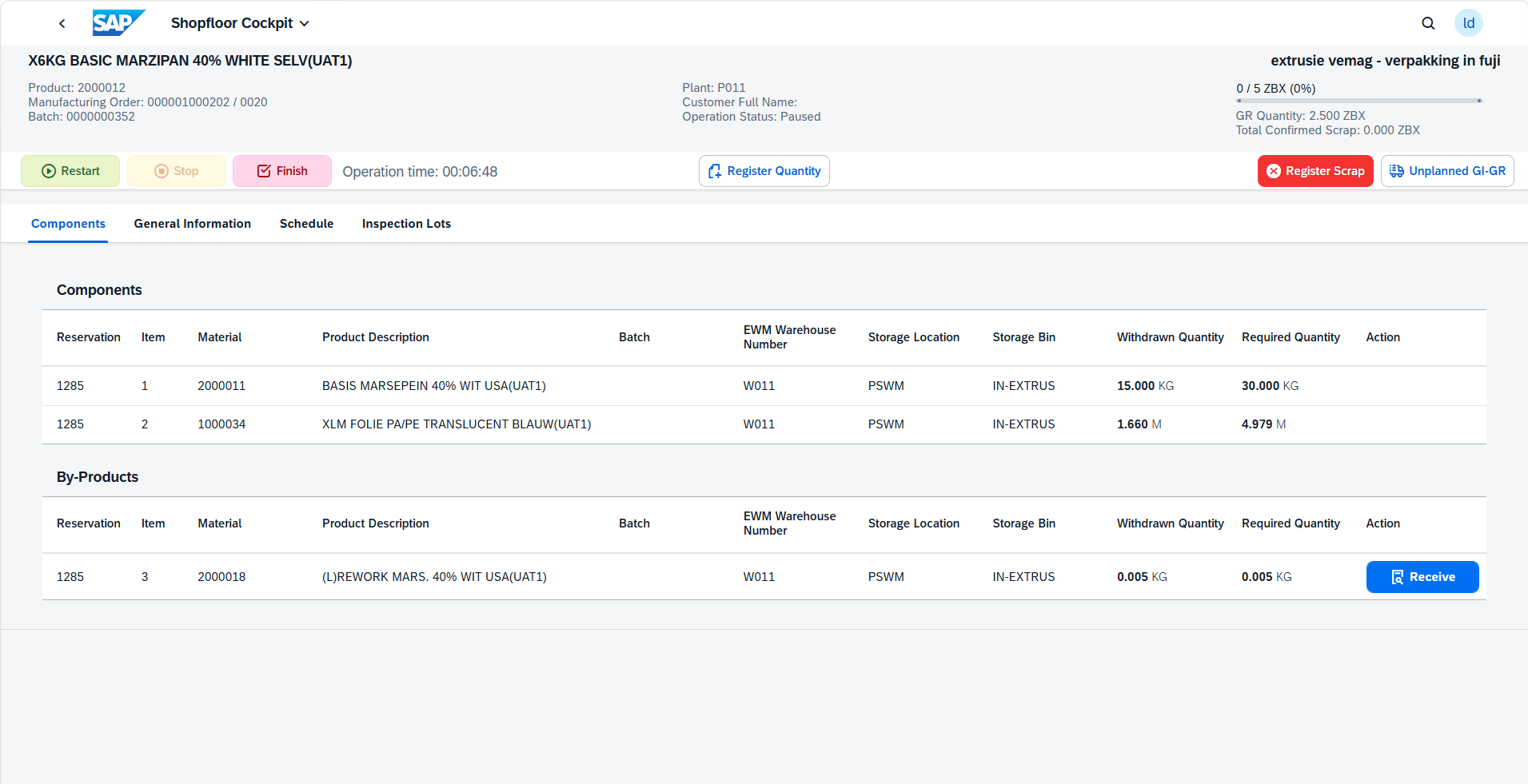
Task: Switch to the General Information tab
Action: click(193, 224)
